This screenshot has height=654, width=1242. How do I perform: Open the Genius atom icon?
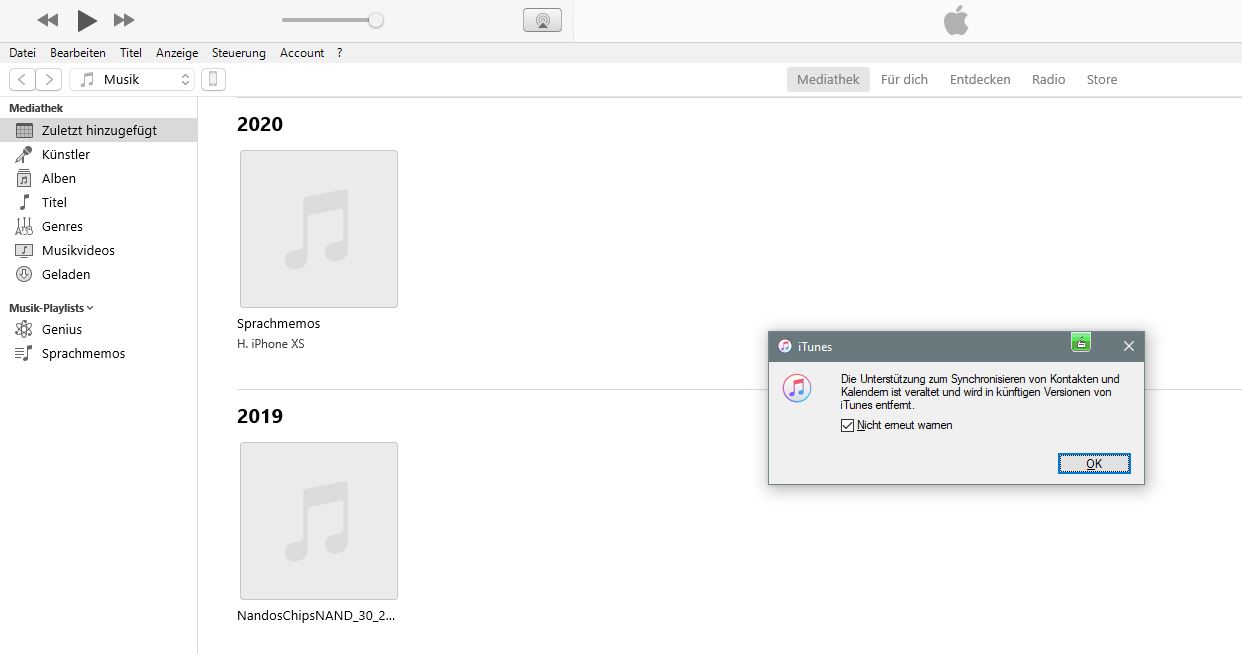click(24, 329)
